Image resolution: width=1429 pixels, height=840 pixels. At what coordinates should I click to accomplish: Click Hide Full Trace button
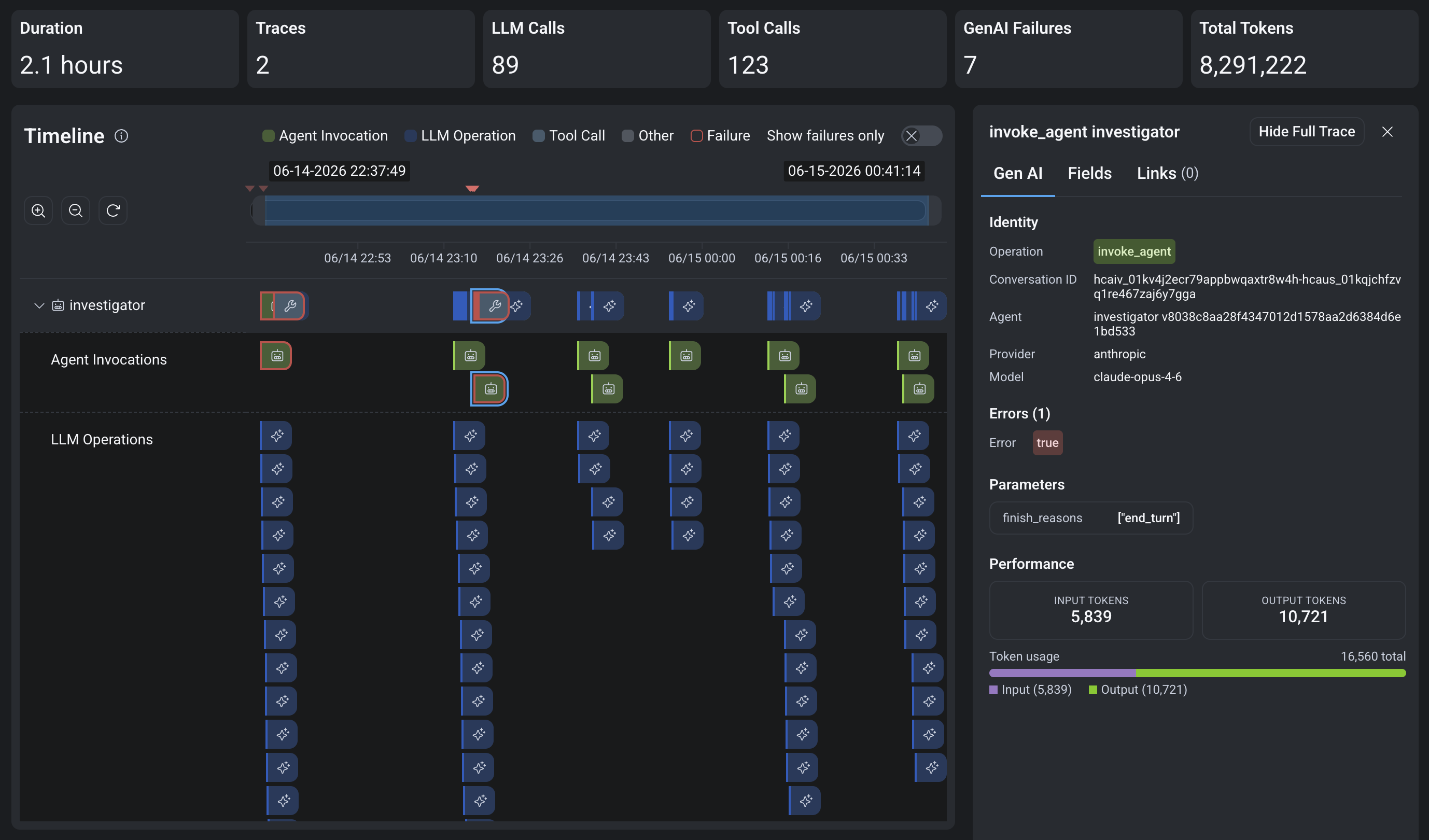pyautogui.click(x=1307, y=132)
